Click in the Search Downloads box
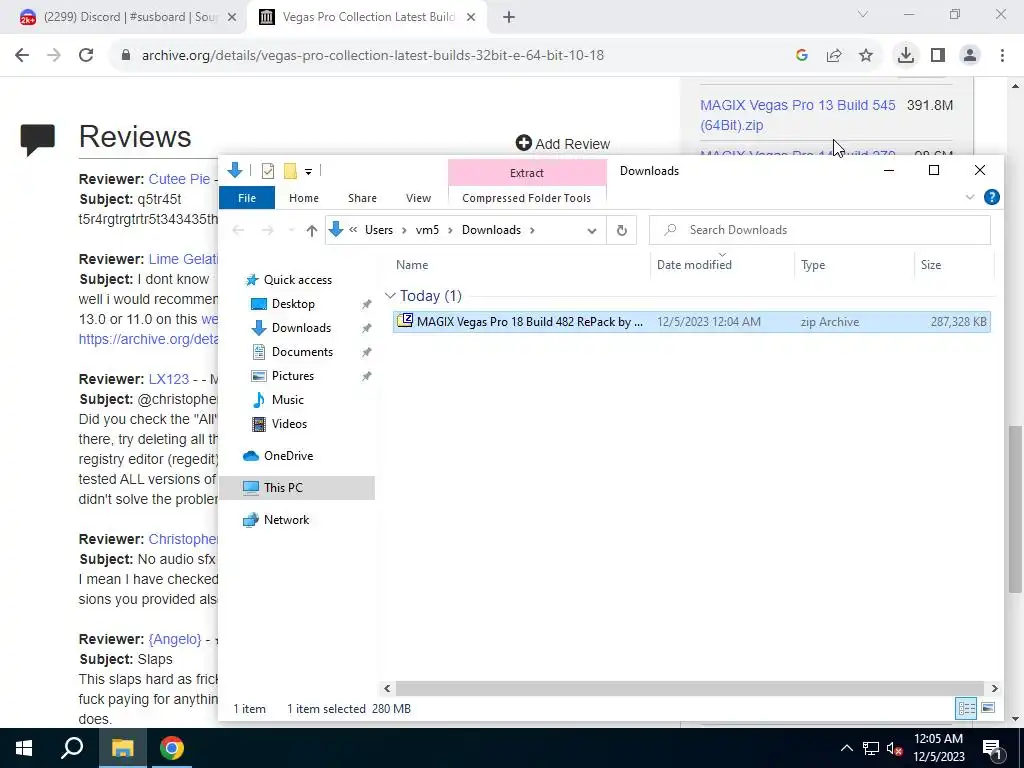 (820, 231)
